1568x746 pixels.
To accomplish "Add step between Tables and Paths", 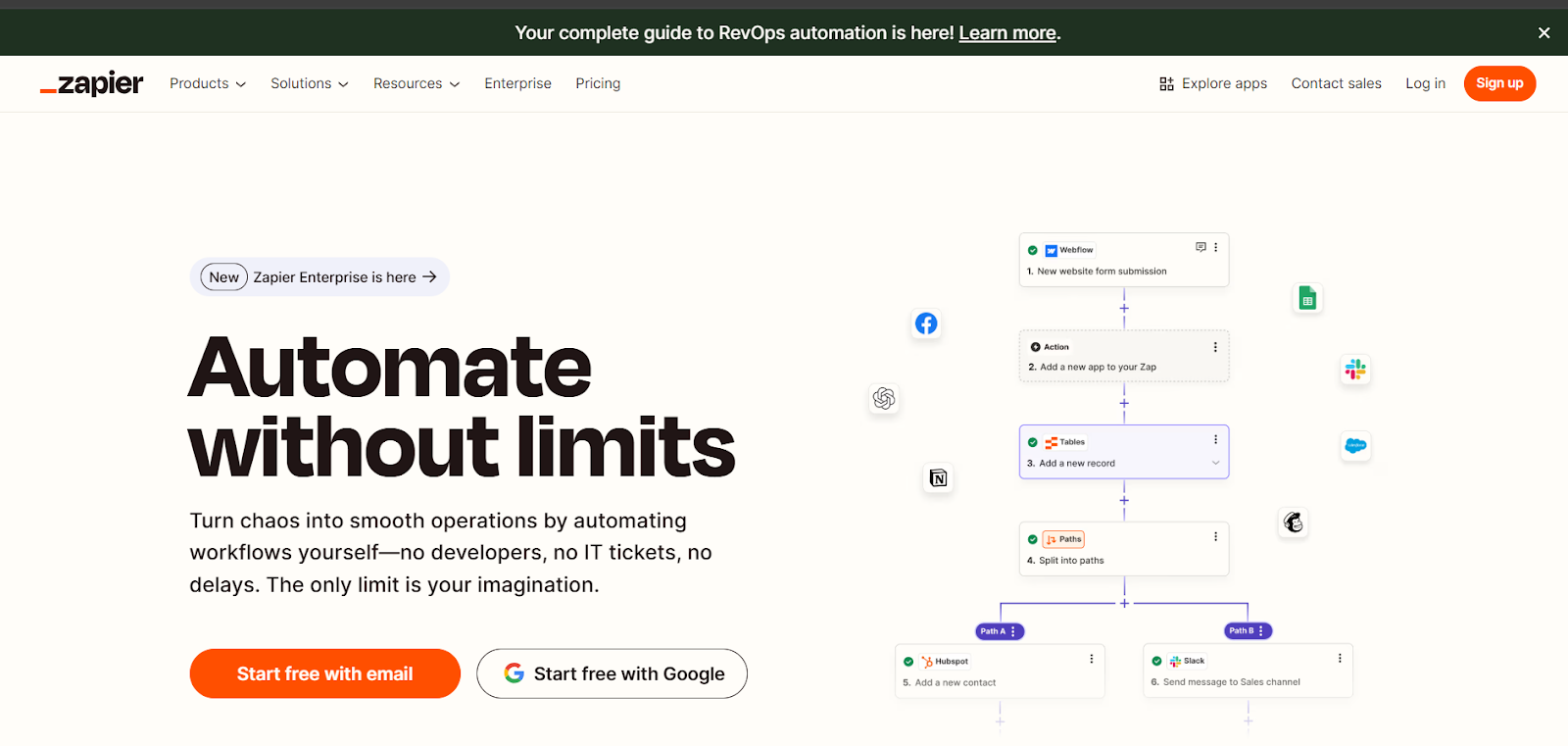I will 1124,500.
